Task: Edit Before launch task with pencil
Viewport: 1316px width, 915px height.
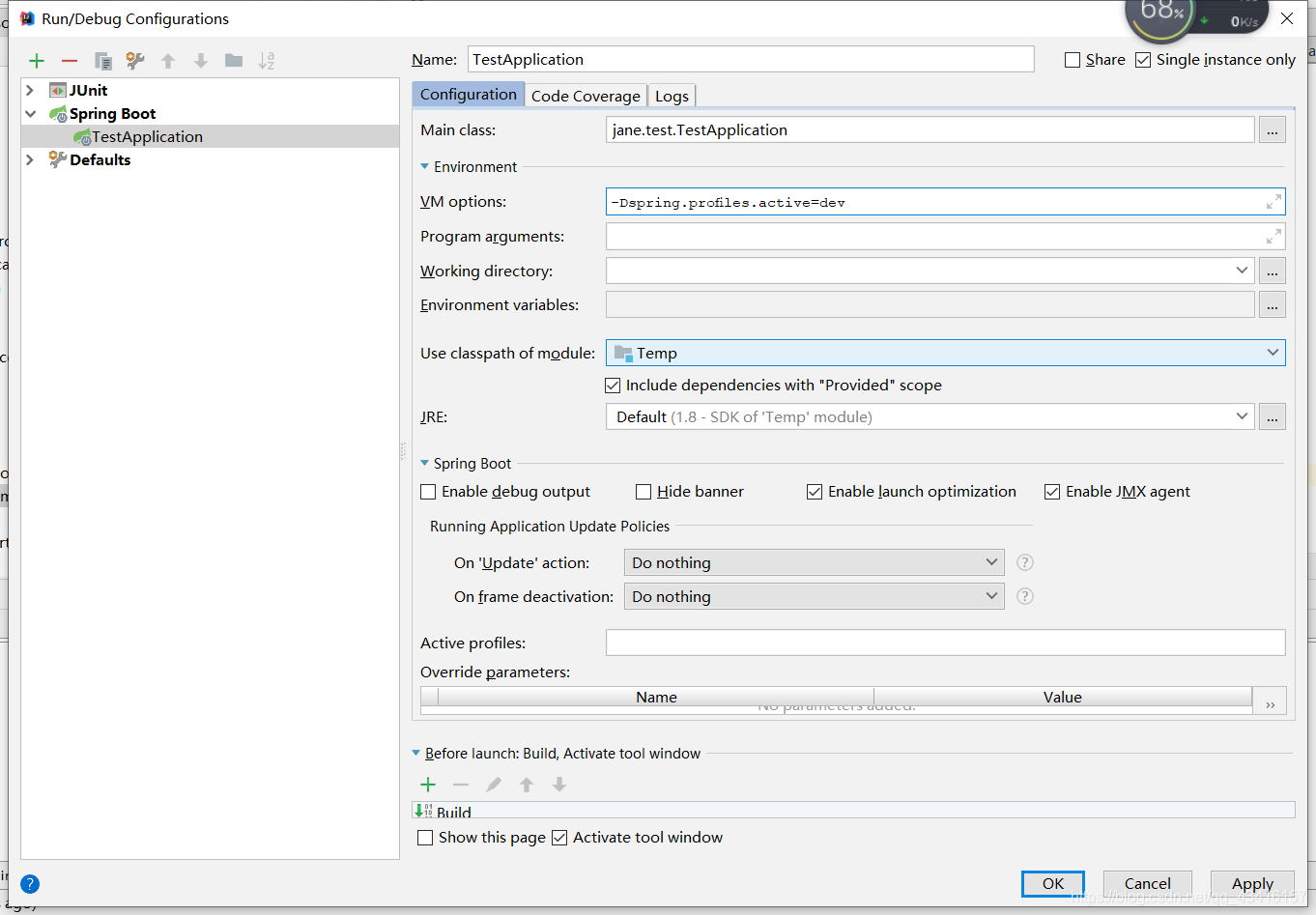Action: click(x=494, y=785)
